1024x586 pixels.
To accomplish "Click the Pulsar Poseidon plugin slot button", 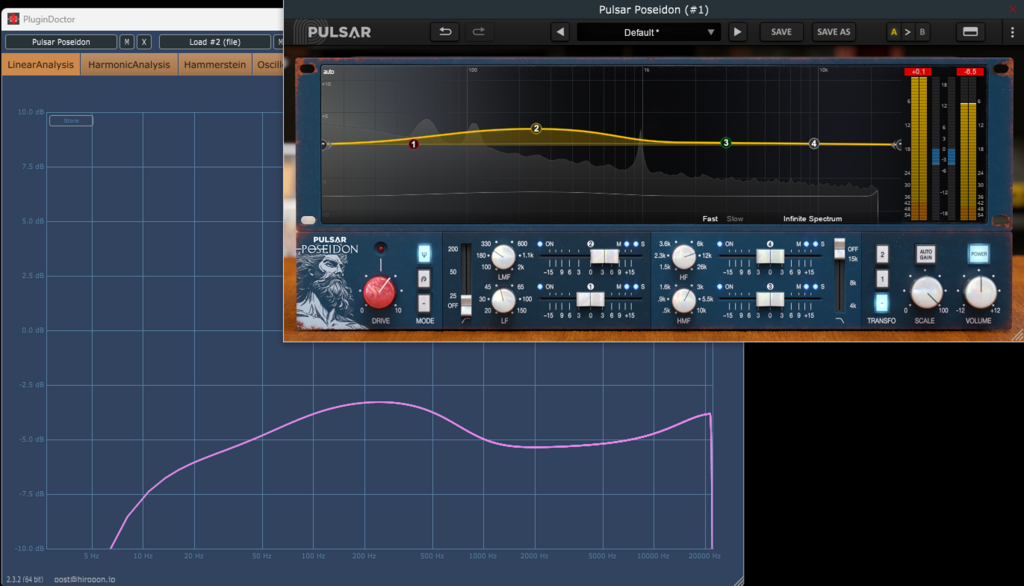I will 61,42.
